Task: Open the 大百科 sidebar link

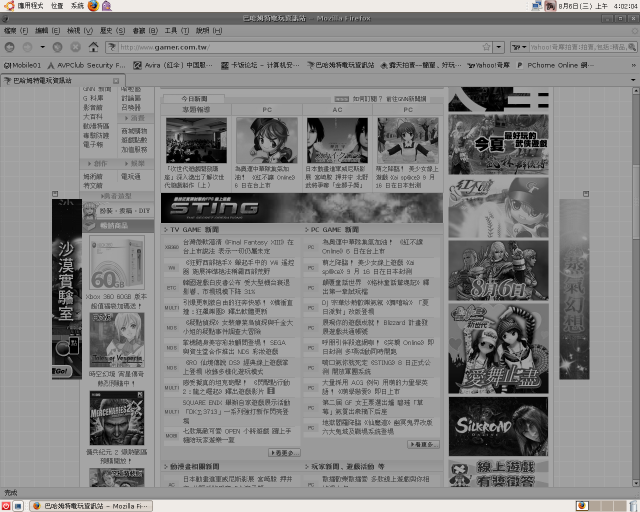Action: [x=93, y=117]
